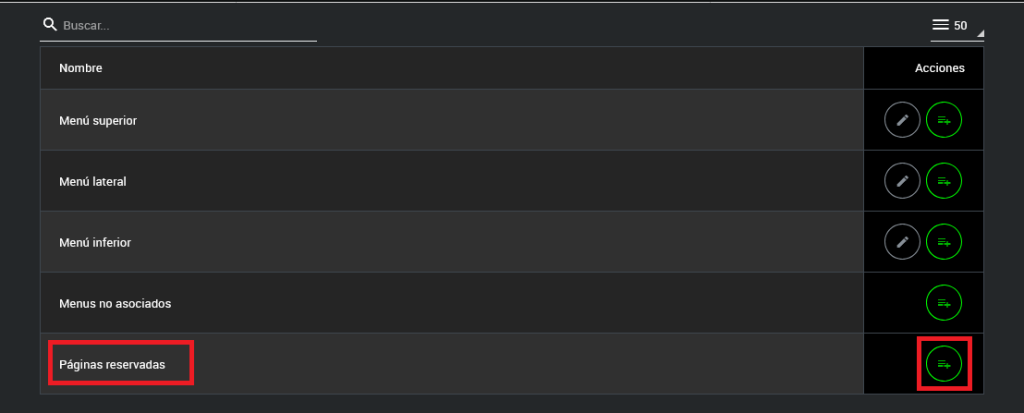The image size is (1024, 413).
Task: Add an item to Menú superior
Action: [x=944, y=121]
